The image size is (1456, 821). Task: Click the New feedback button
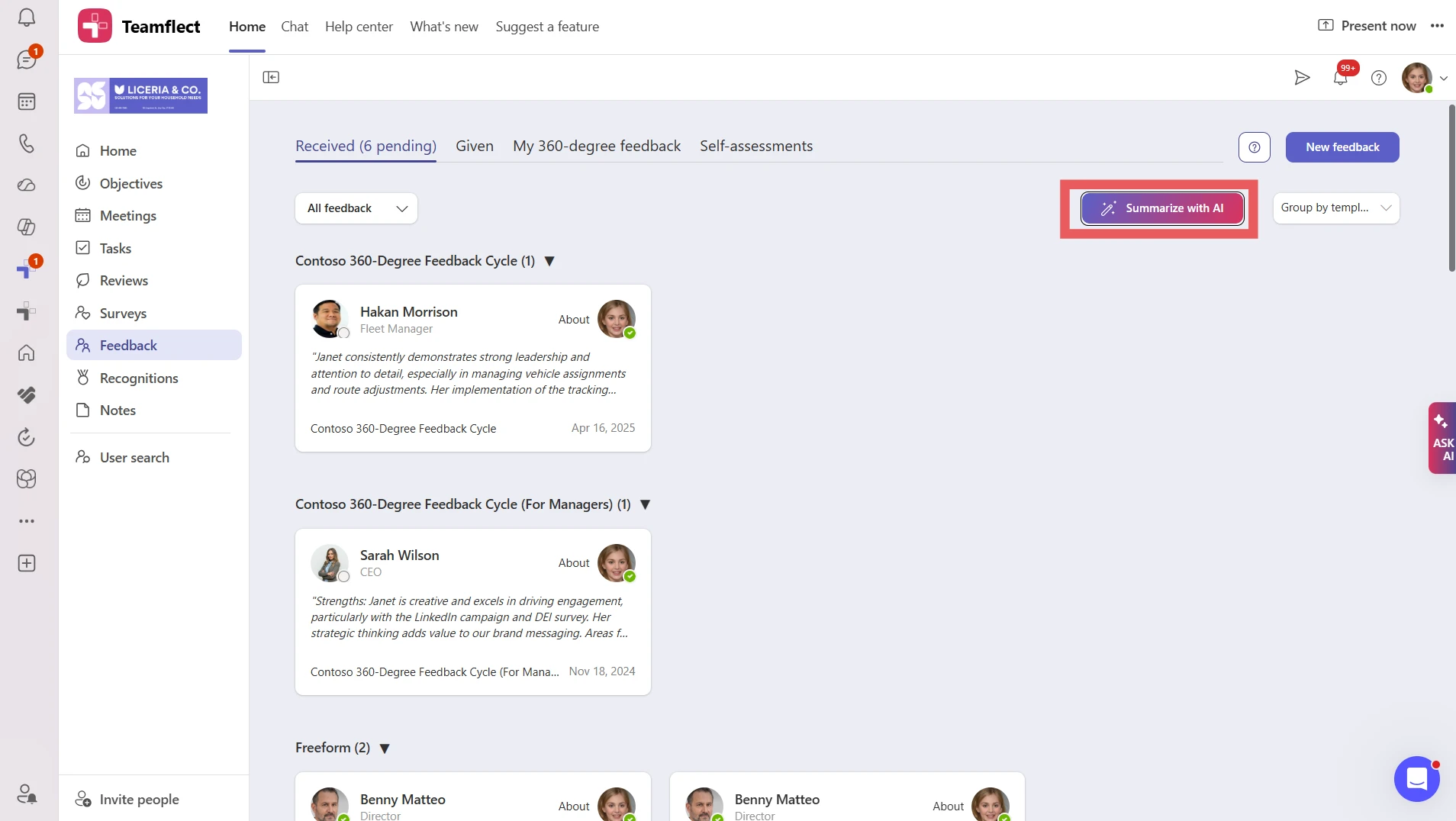(x=1342, y=147)
